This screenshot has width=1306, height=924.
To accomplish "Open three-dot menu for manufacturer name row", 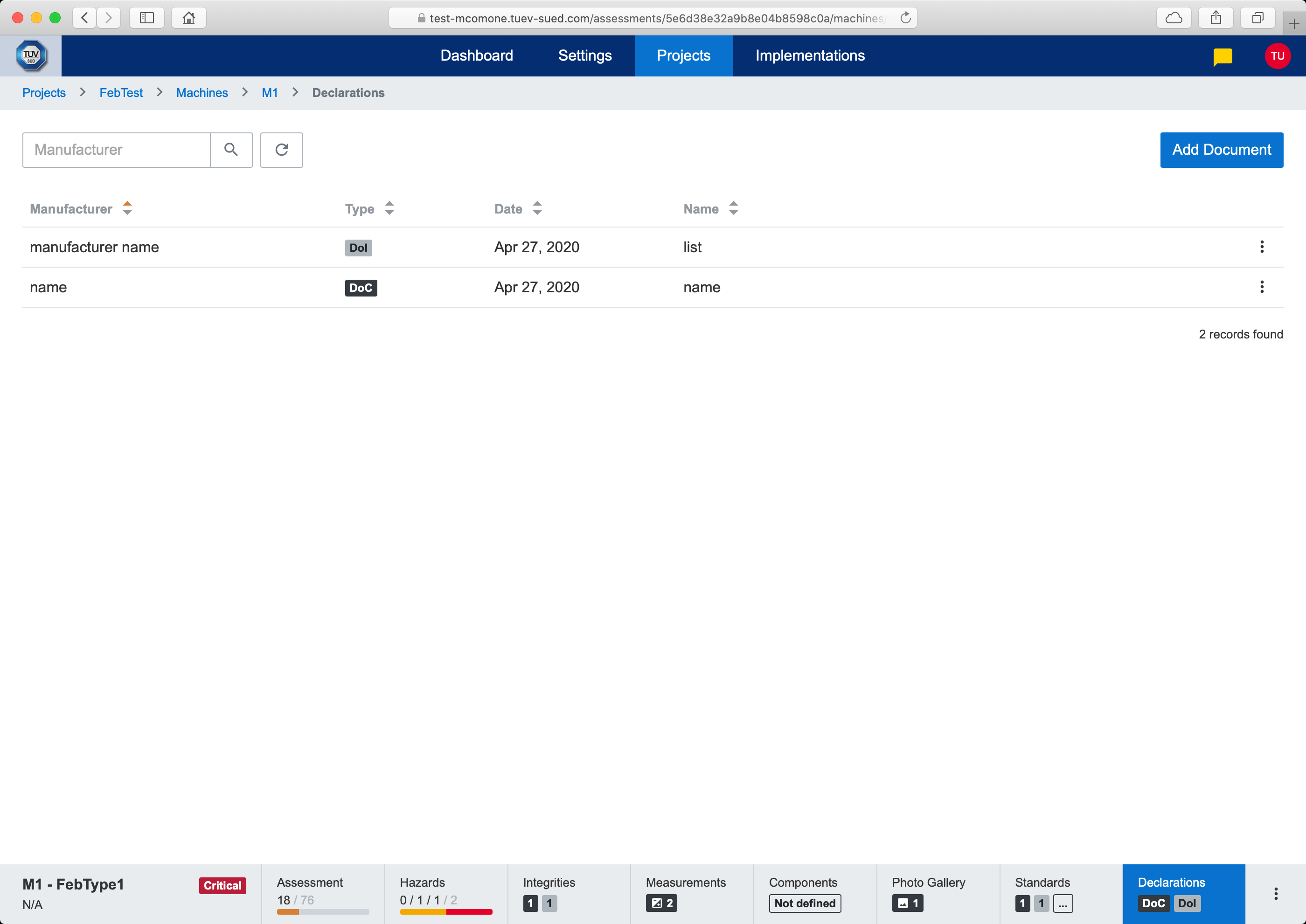I will (1262, 246).
